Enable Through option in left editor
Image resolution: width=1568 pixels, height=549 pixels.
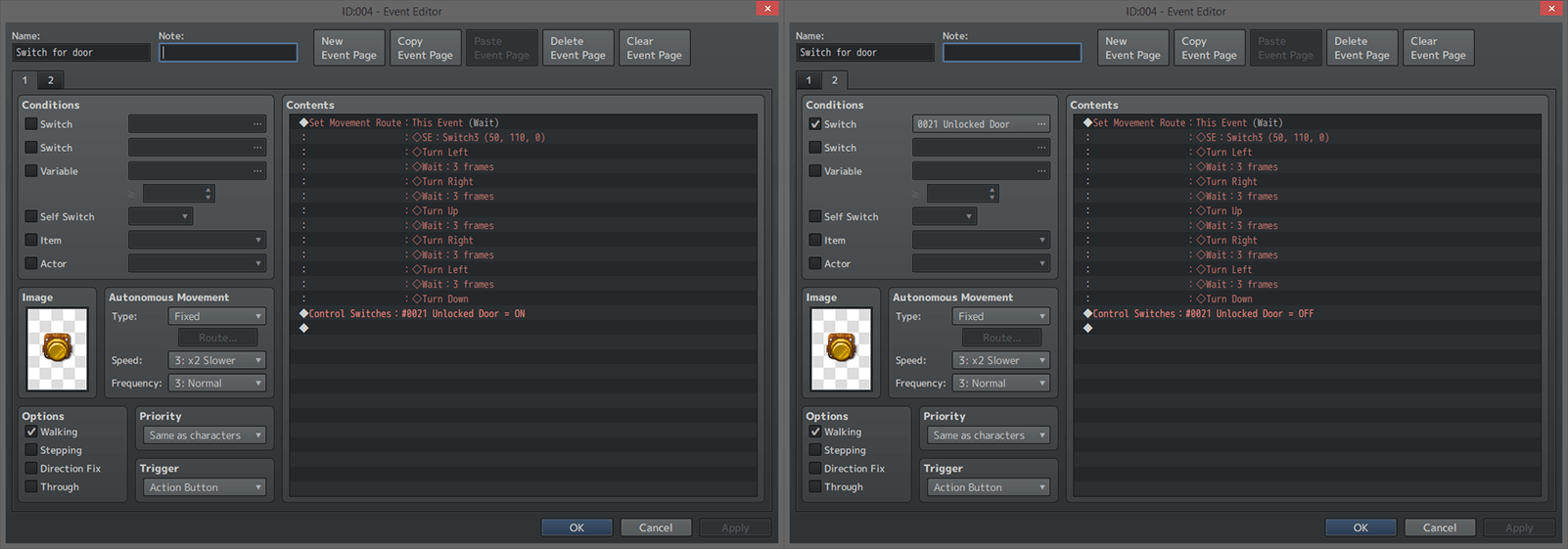[x=31, y=486]
